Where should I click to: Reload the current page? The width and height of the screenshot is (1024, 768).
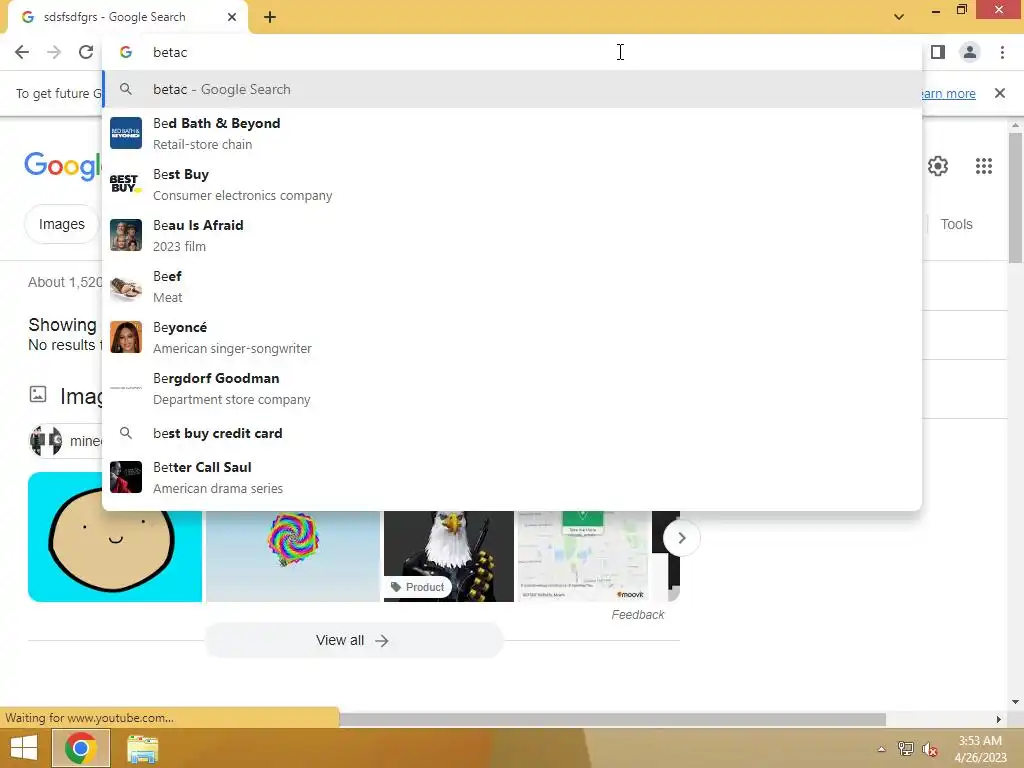point(86,52)
